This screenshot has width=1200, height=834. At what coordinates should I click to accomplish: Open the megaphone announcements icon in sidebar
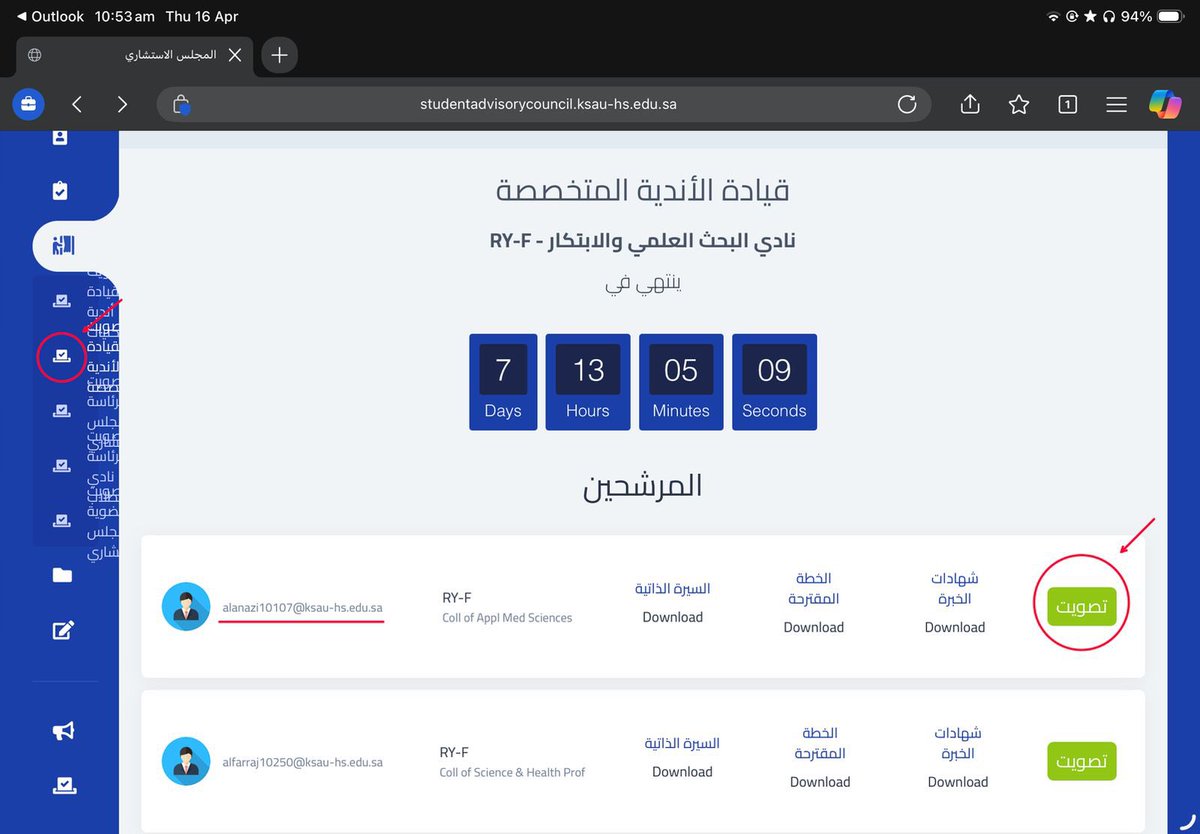pyautogui.click(x=63, y=731)
